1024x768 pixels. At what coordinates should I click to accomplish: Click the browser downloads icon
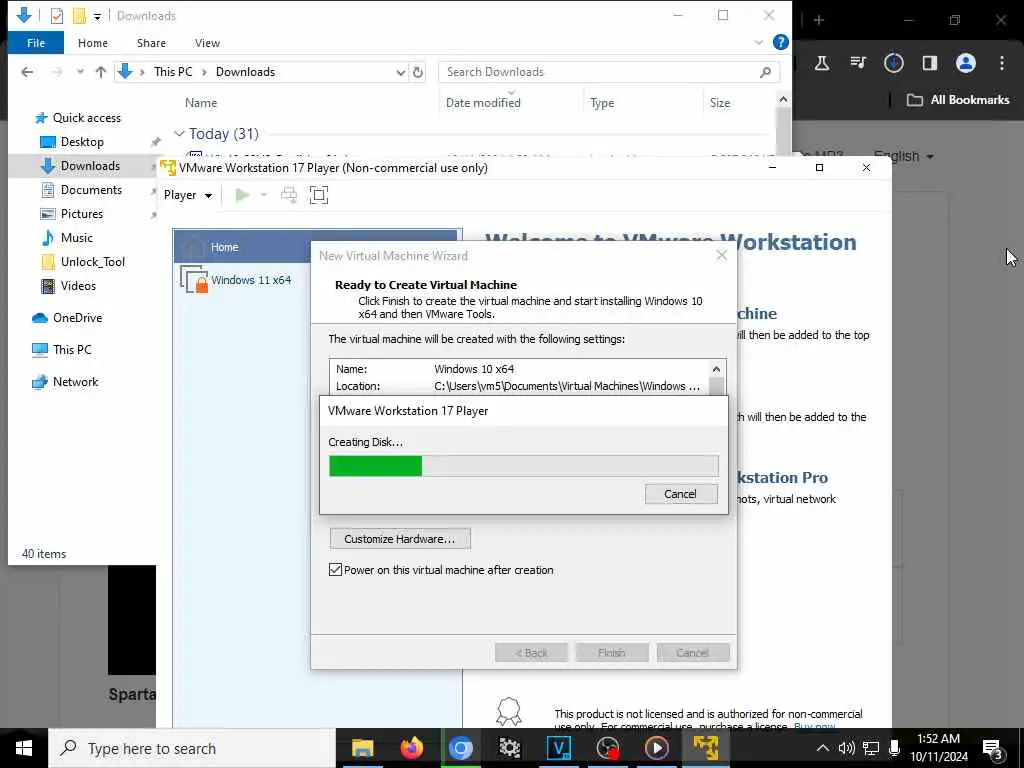(893, 63)
